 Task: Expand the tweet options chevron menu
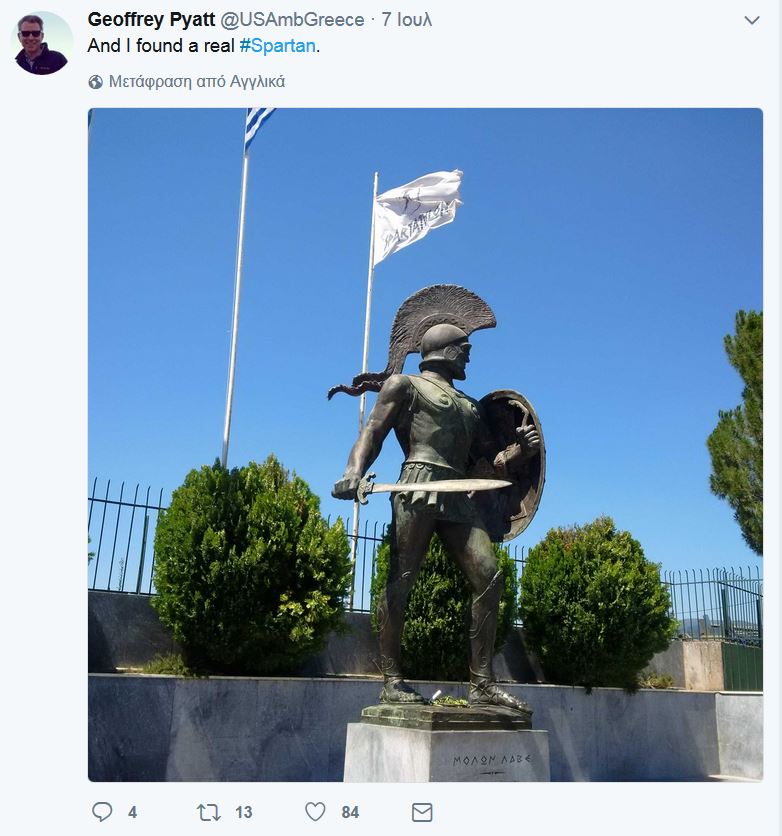[x=752, y=20]
